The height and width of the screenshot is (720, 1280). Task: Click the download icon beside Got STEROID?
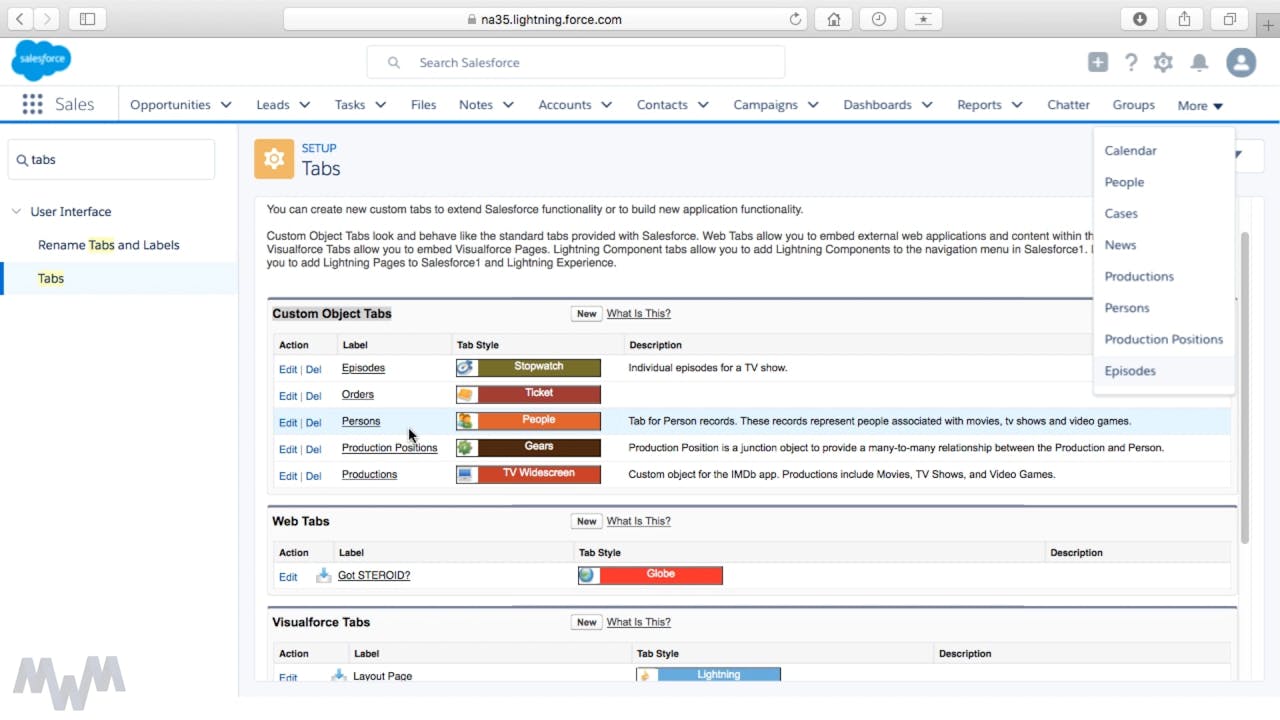323,575
